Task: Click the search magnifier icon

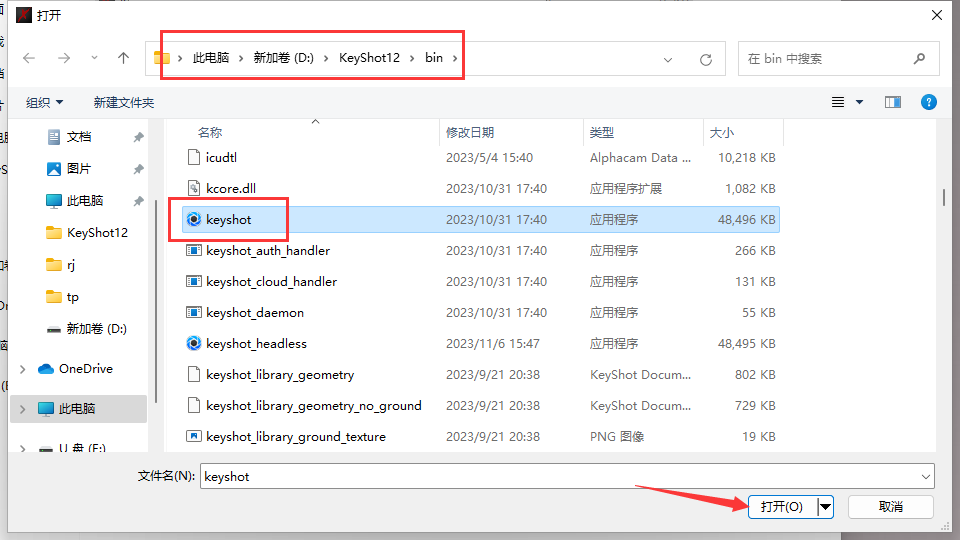Action: [919, 59]
